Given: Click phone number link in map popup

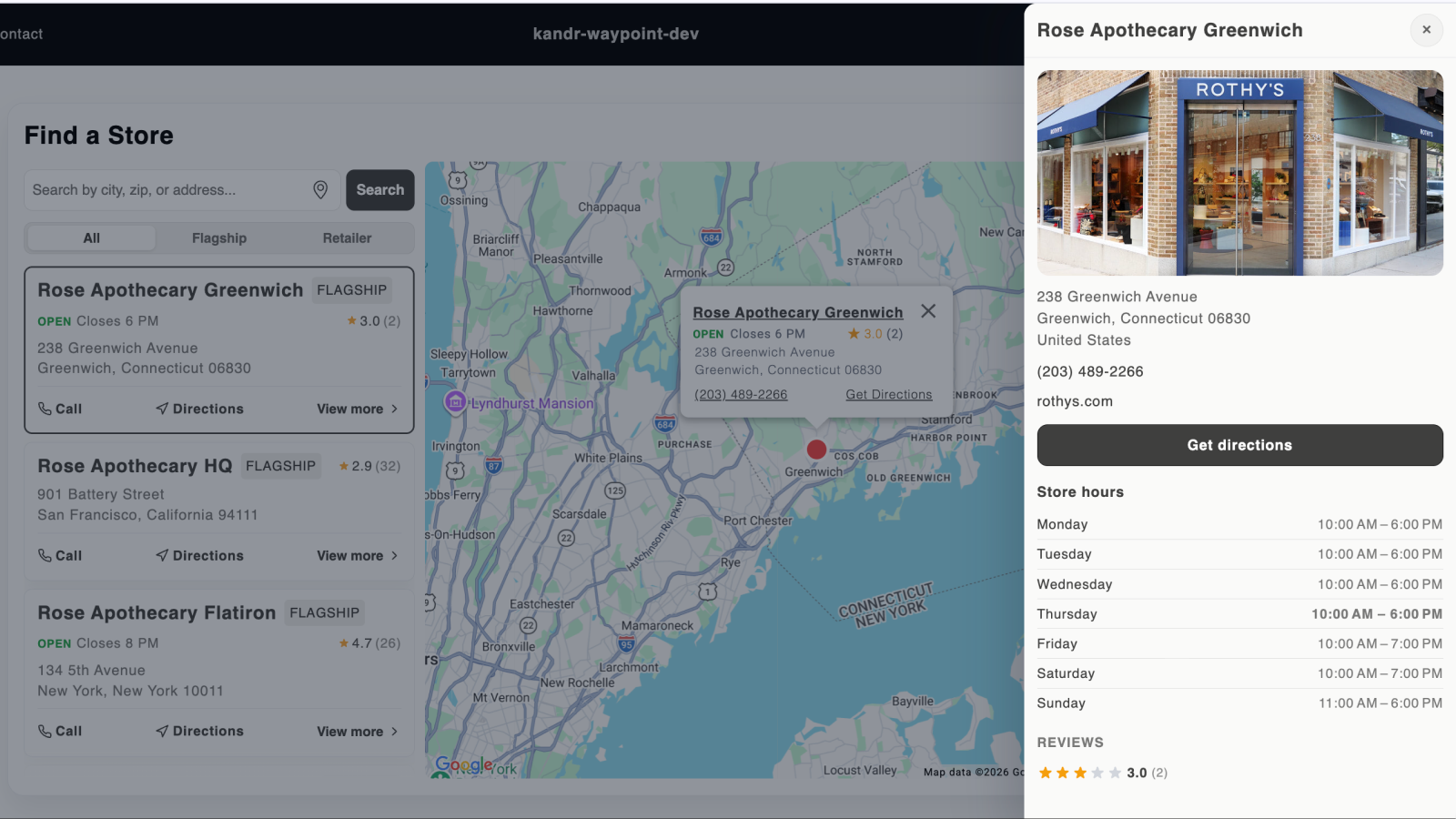Looking at the screenshot, I should click(741, 394).
